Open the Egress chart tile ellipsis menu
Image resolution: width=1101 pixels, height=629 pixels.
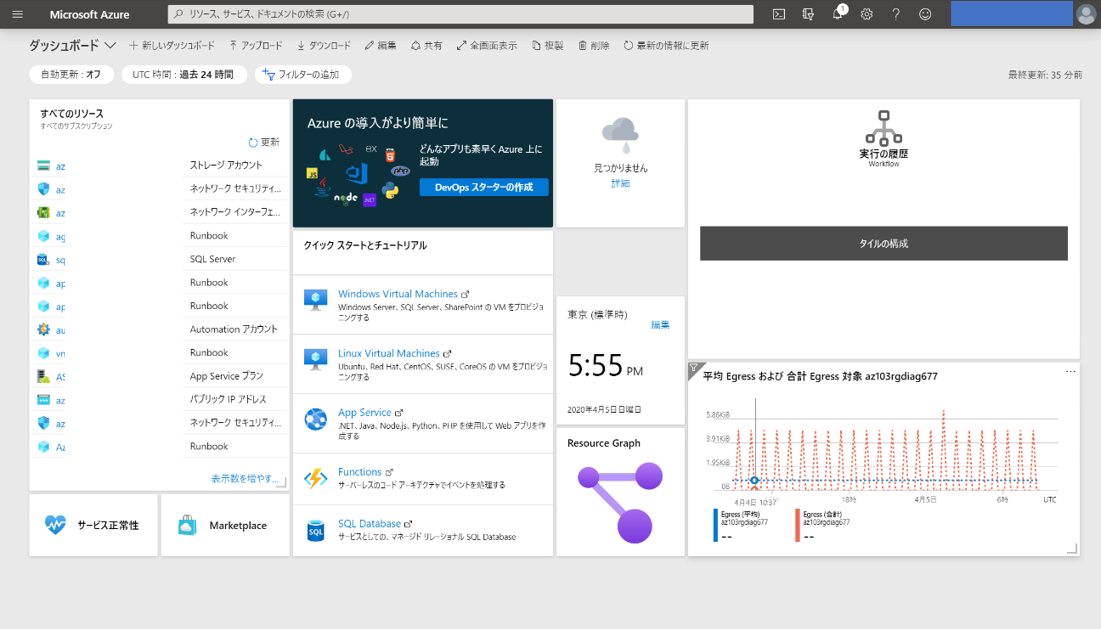point(1070,371)
